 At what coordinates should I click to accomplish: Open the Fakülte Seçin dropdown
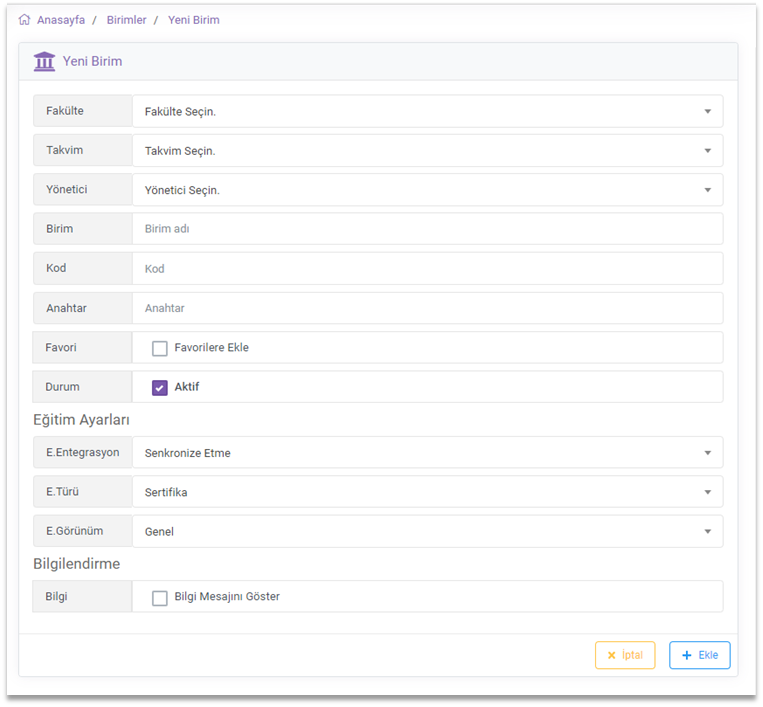point(427,112)
